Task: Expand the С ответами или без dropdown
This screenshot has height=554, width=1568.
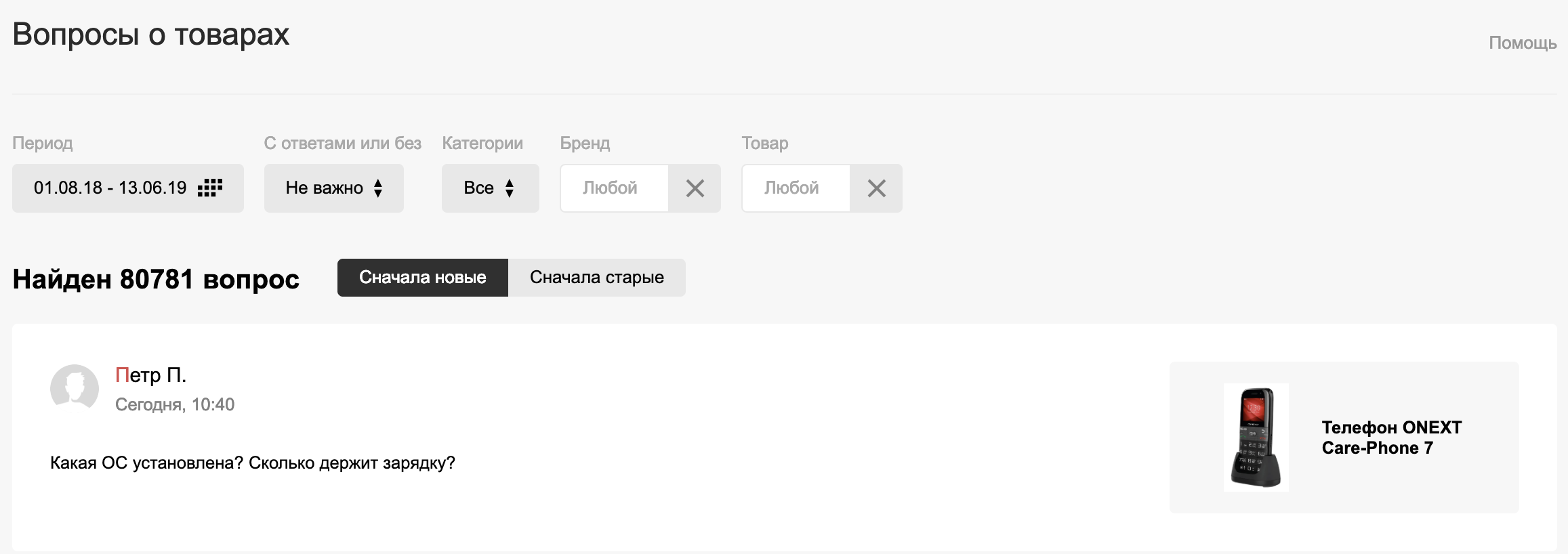Action: pyautogui.click(x=334, y=188)
